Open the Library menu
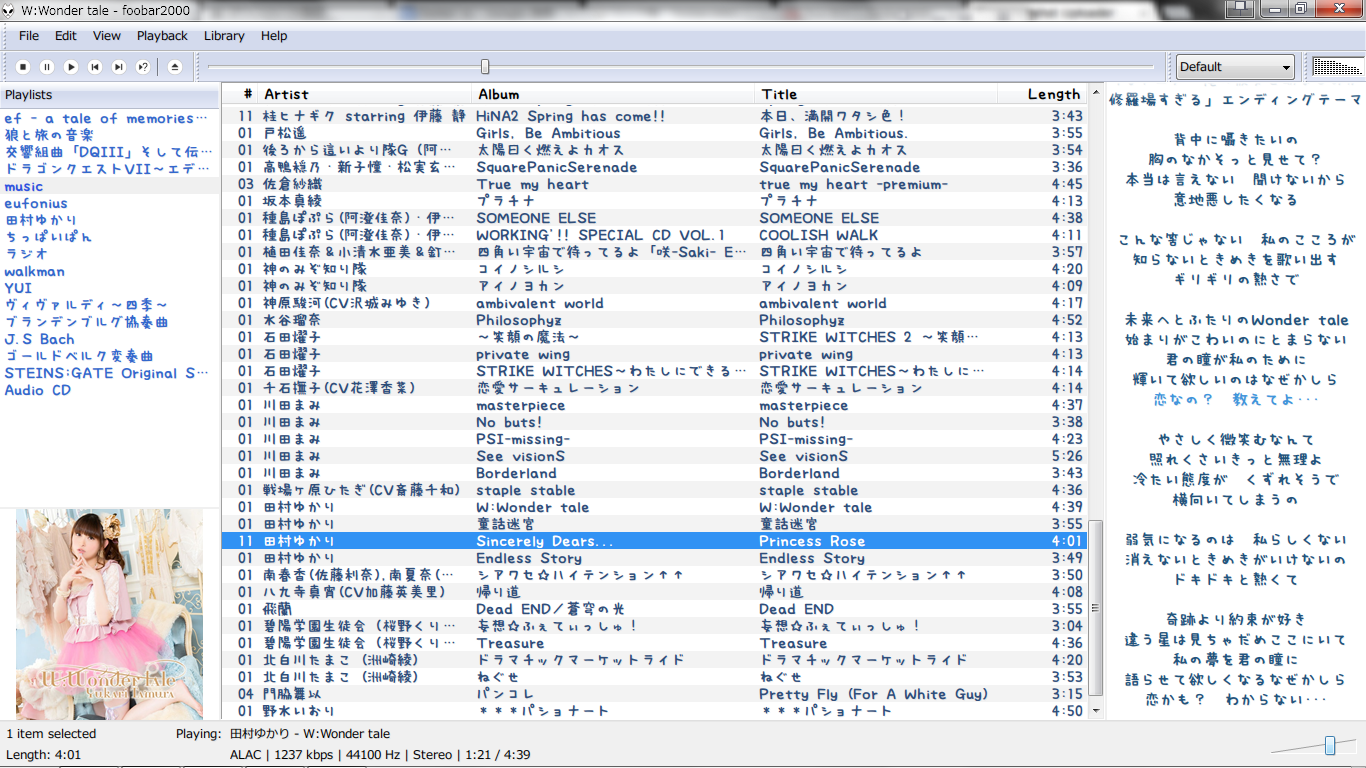Viewport: 1366px width, 768px height. 224,36
